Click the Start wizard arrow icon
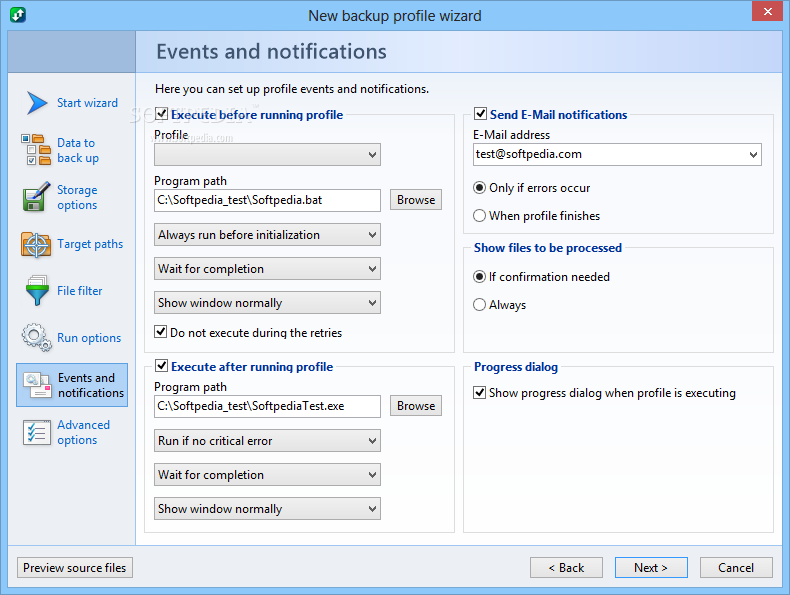The width and height of the screenshot is (790, 595). click(x=37, y=103)
